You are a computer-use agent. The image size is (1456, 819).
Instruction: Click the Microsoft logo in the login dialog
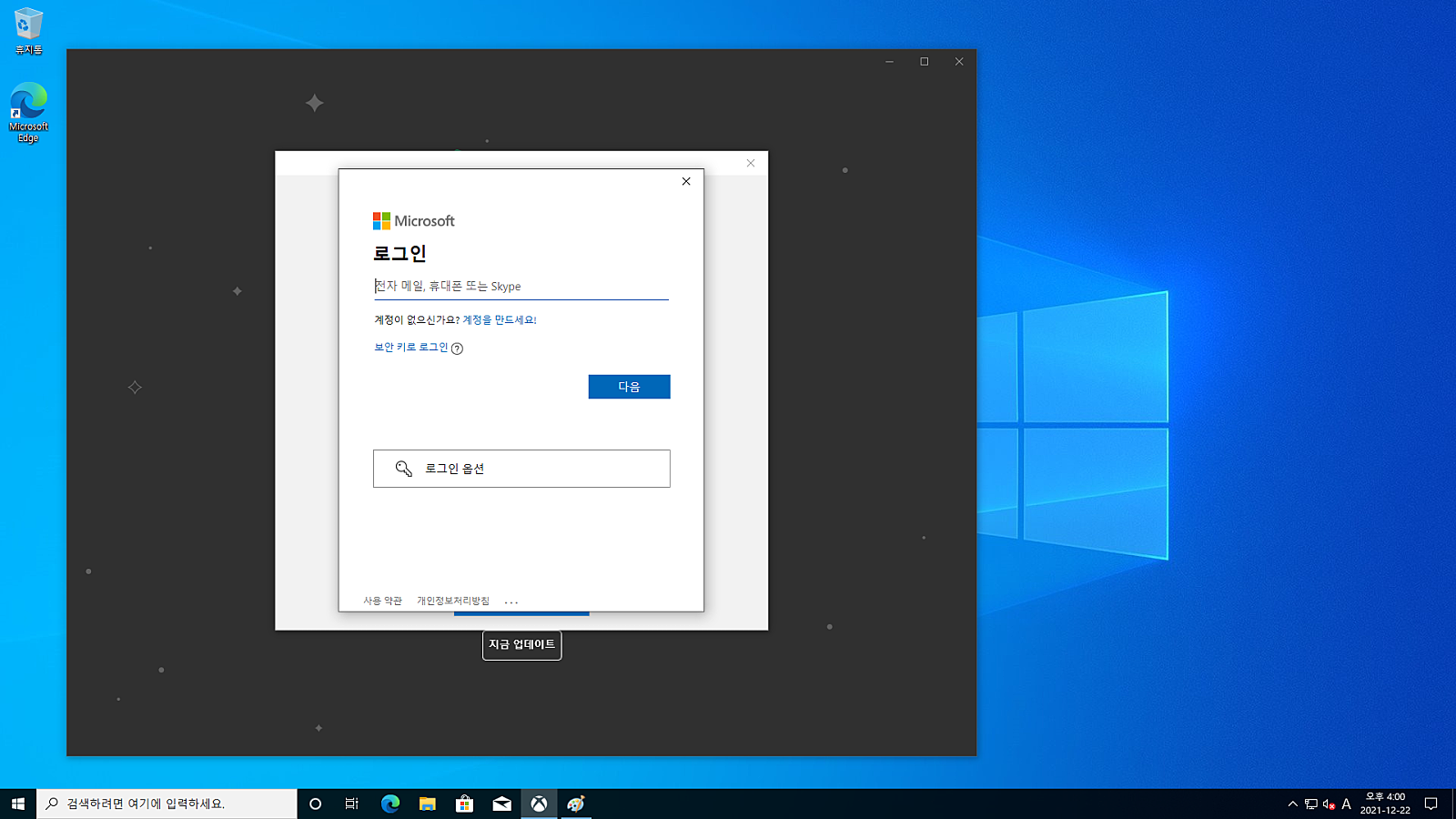point(414,221)
